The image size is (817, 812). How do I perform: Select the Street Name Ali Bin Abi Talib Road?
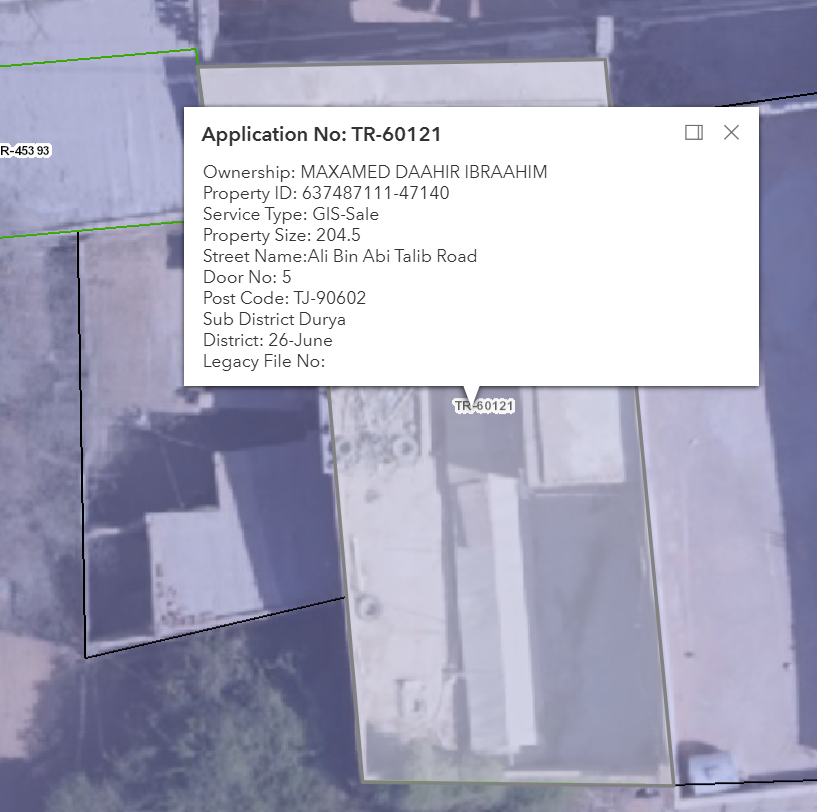coord(340,256)
